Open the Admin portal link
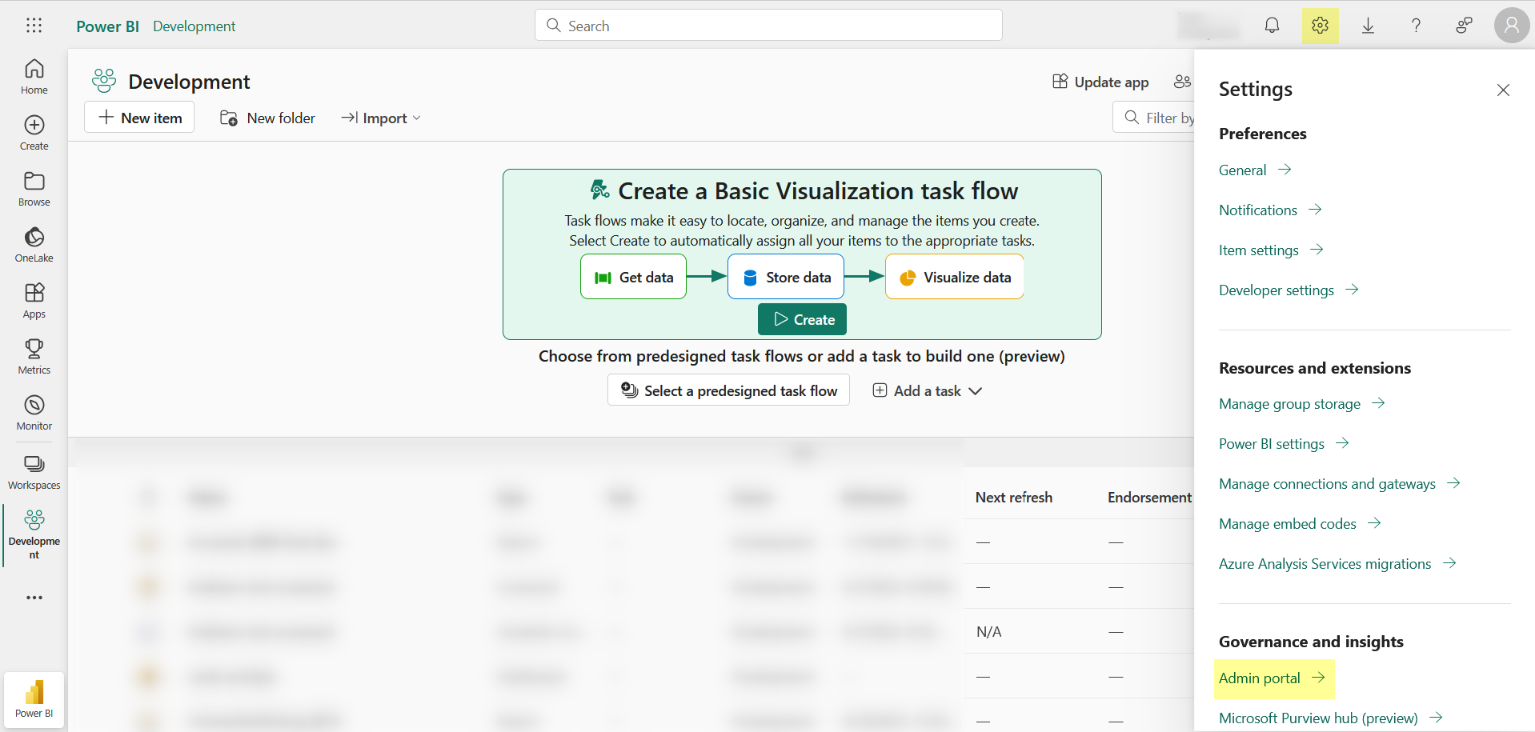 [1272, 678]
